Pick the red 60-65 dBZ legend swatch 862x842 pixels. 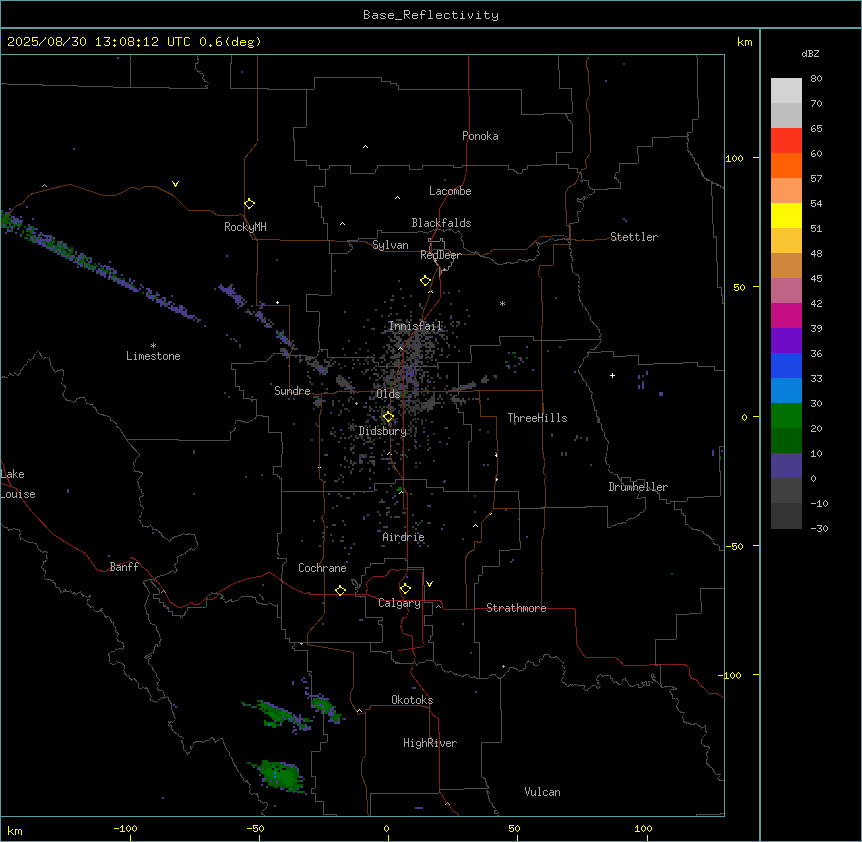[786, 141]
